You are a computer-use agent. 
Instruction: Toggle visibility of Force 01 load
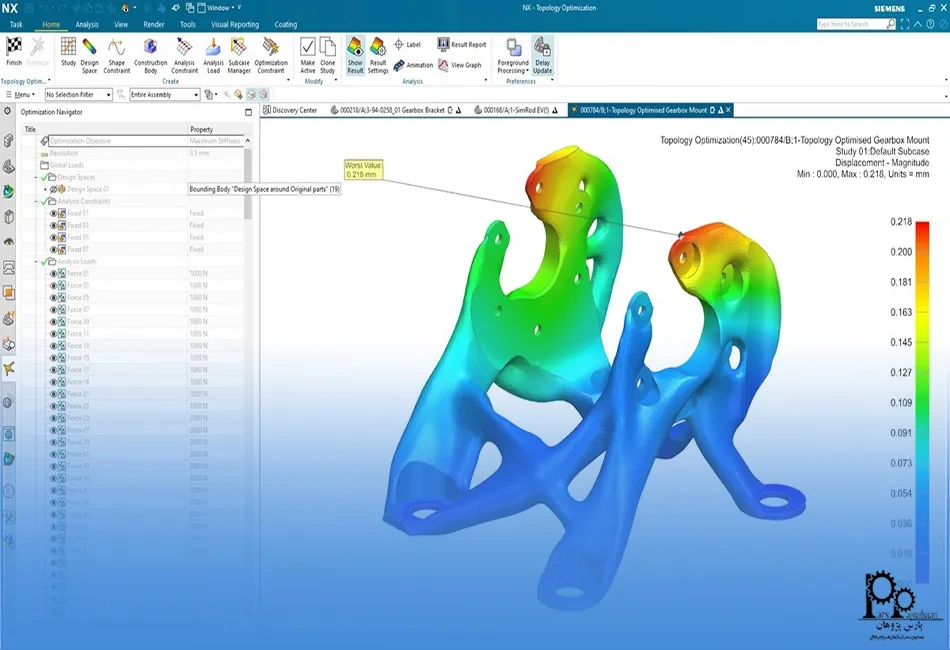pyautogui.click(x=53, y=274)
